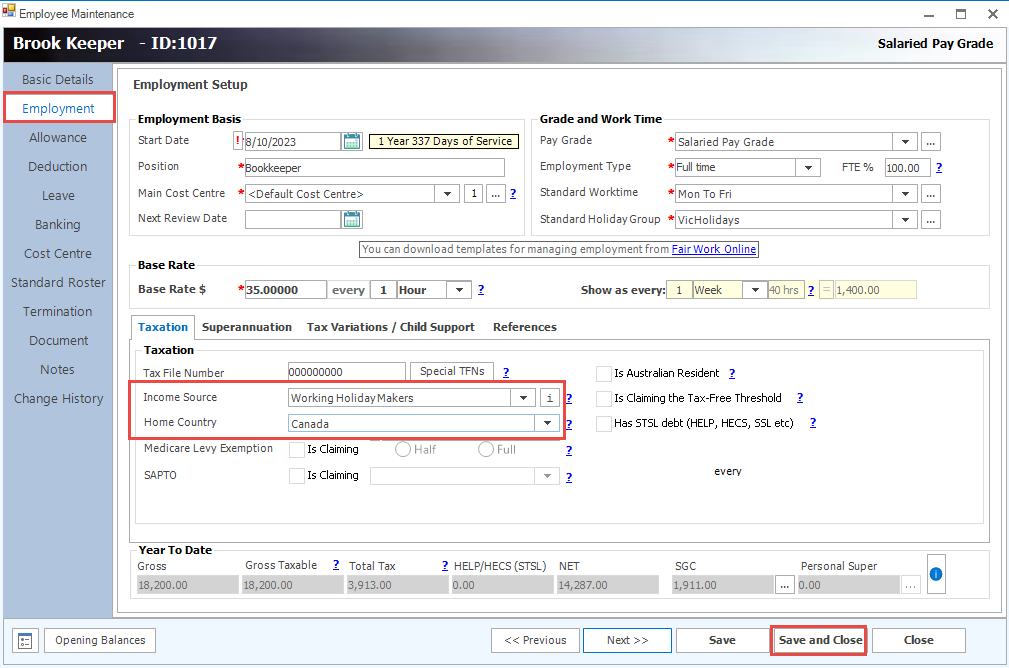
Task: Open help next to Base Rate period
Action: point(481,290)
